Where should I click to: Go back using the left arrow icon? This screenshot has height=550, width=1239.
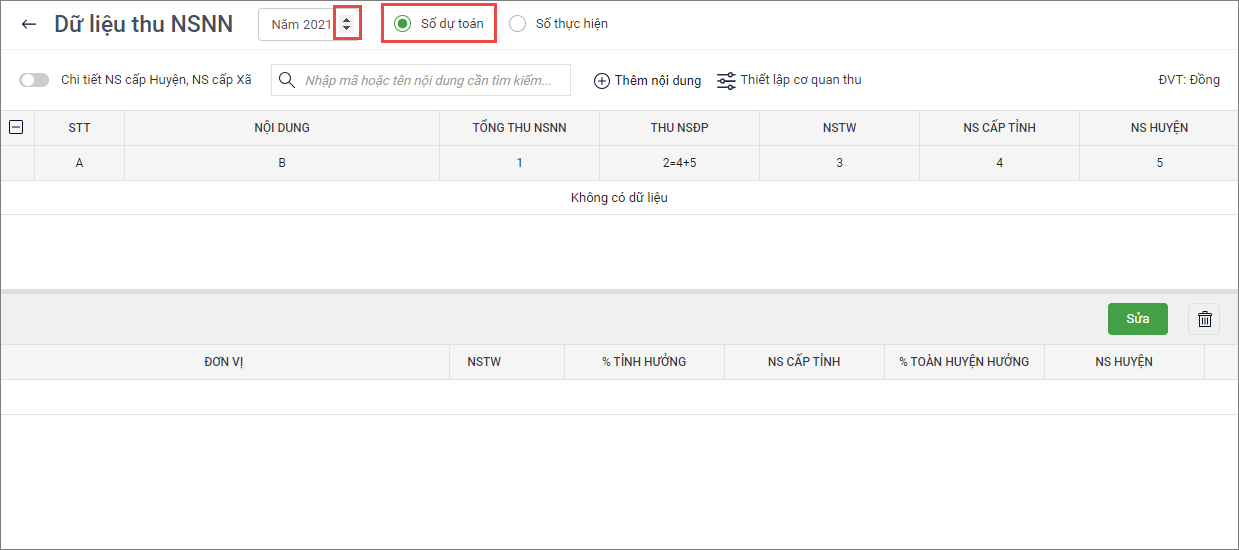[29, 24]
